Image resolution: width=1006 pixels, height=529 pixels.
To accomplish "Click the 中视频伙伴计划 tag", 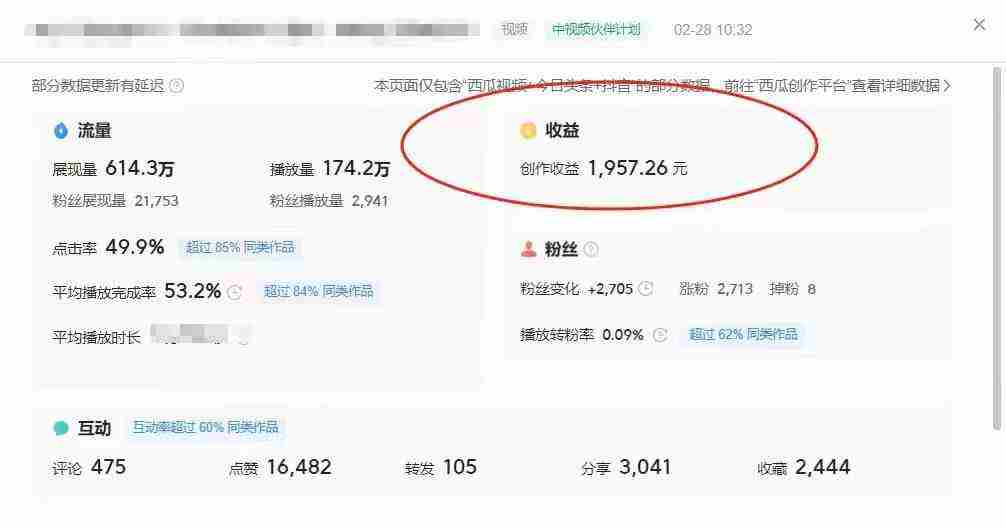I will 596,29.
